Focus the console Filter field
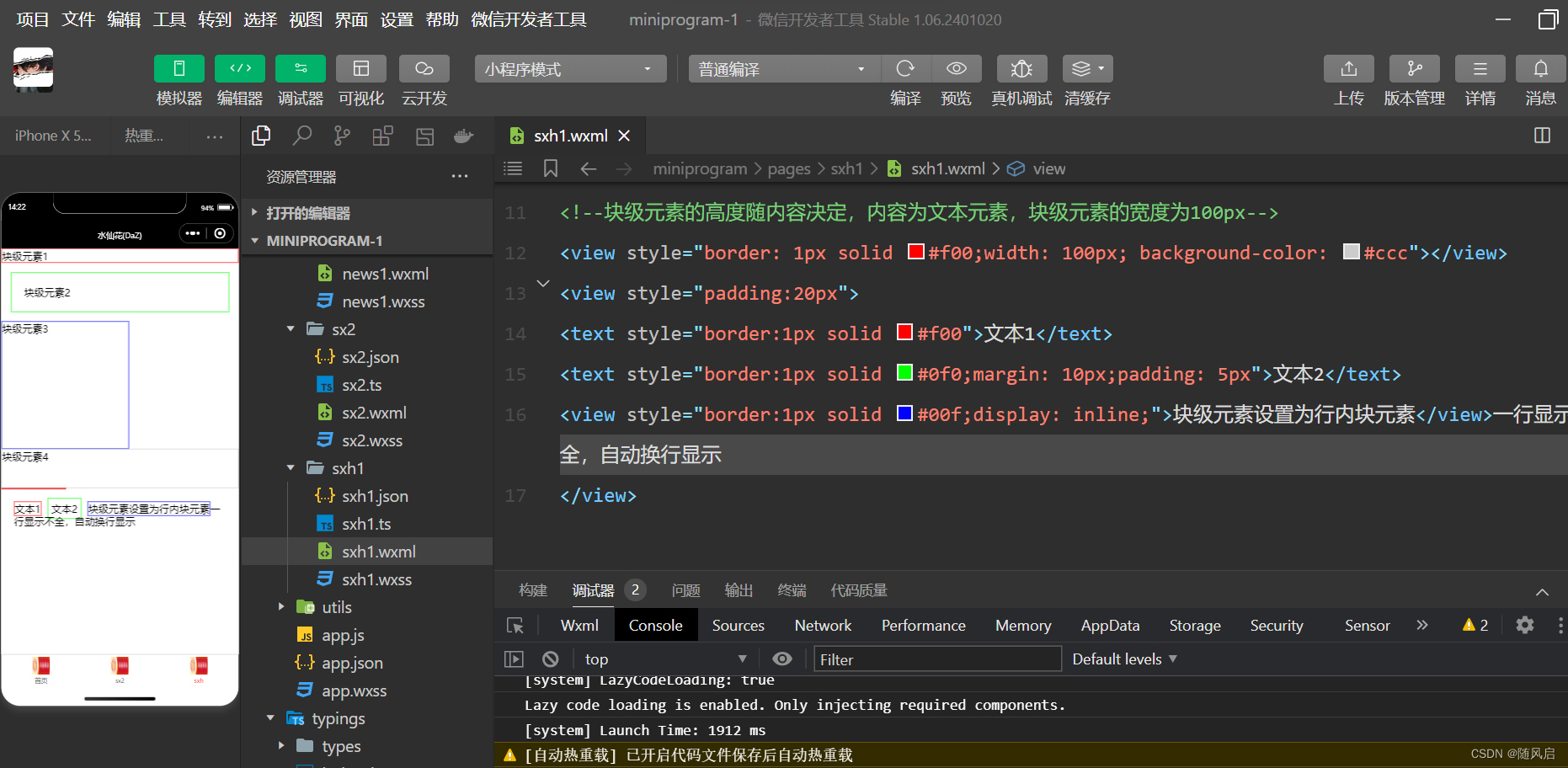The width and height of the screenshot is (1568, 768). pos(937,659)
